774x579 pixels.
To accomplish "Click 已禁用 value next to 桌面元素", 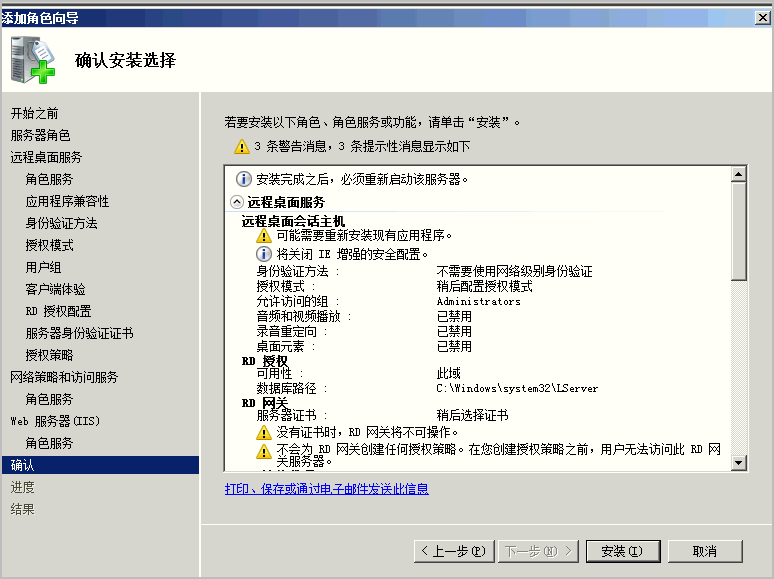I will pos(454,347).
